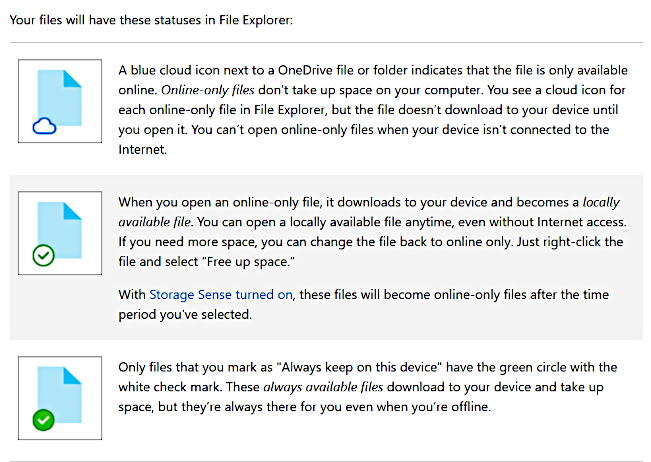Click the italic always available files phrase
Viewport: 651px width, 462px height.
[323, 387]
